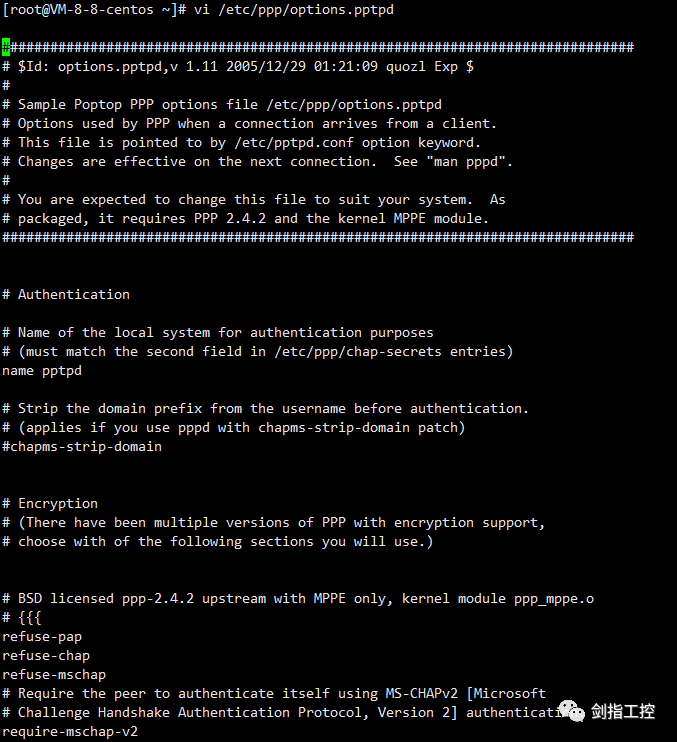Viewport: 677px width, 742px height.
Task: Click the '#chapms-strip-domain' commented option line
Action: [x=82, y=447]
